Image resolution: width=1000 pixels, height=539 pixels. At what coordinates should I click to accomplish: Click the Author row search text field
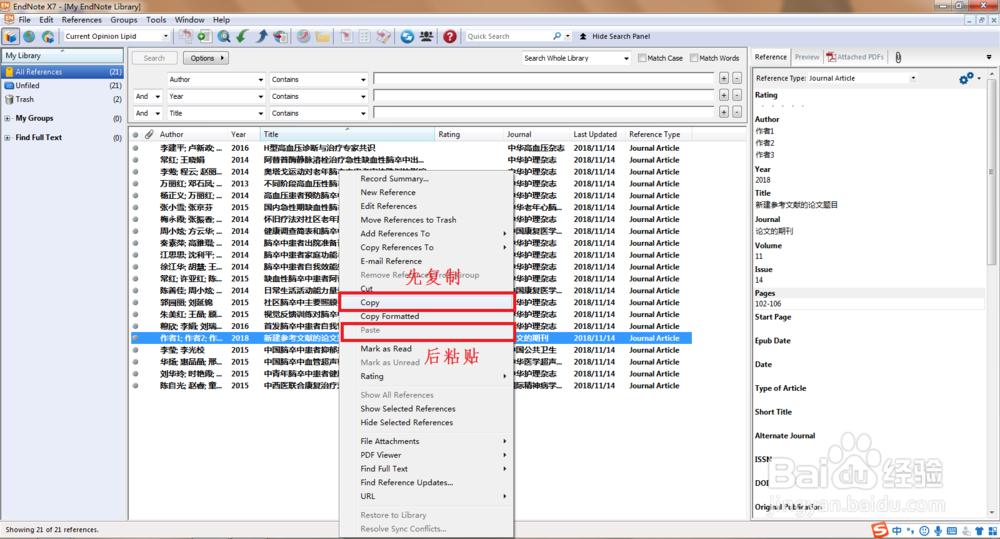(543, 79)
